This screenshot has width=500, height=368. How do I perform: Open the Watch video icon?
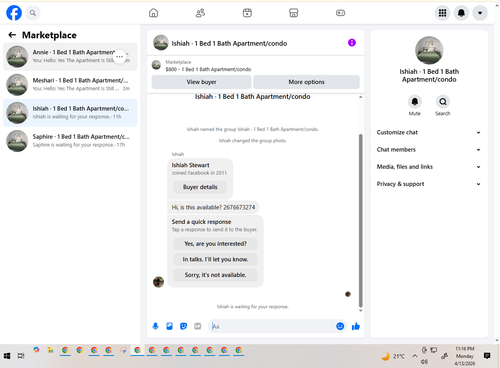247,13
